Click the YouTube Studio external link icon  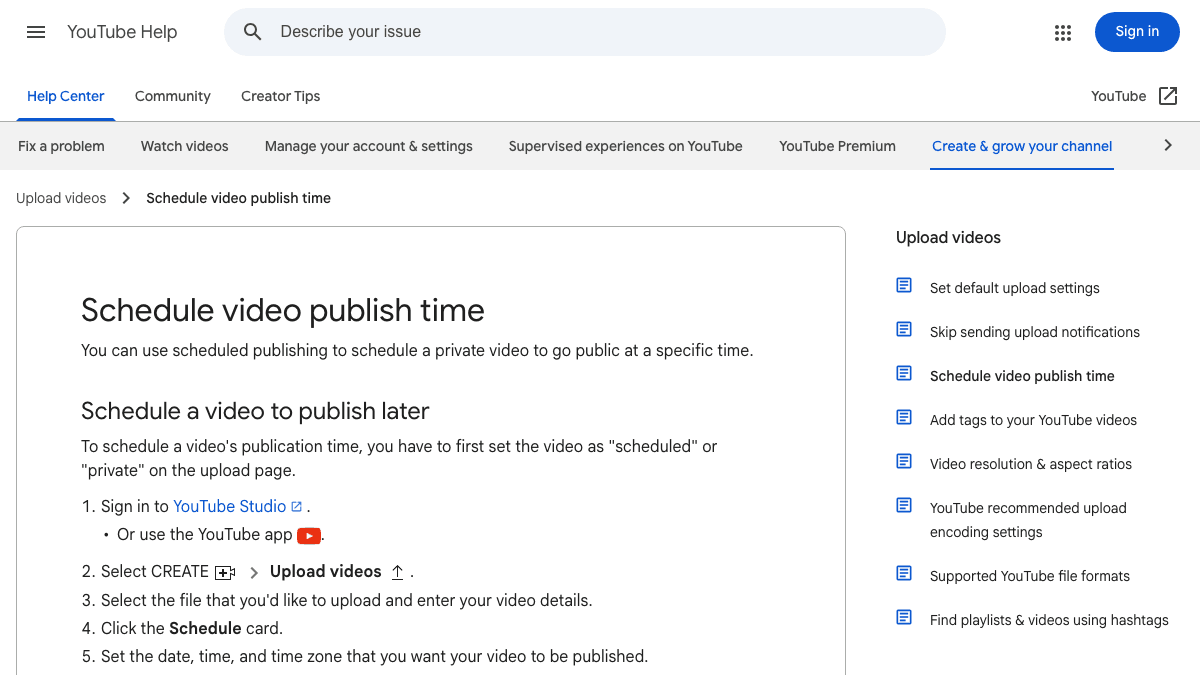click(296, 507)
